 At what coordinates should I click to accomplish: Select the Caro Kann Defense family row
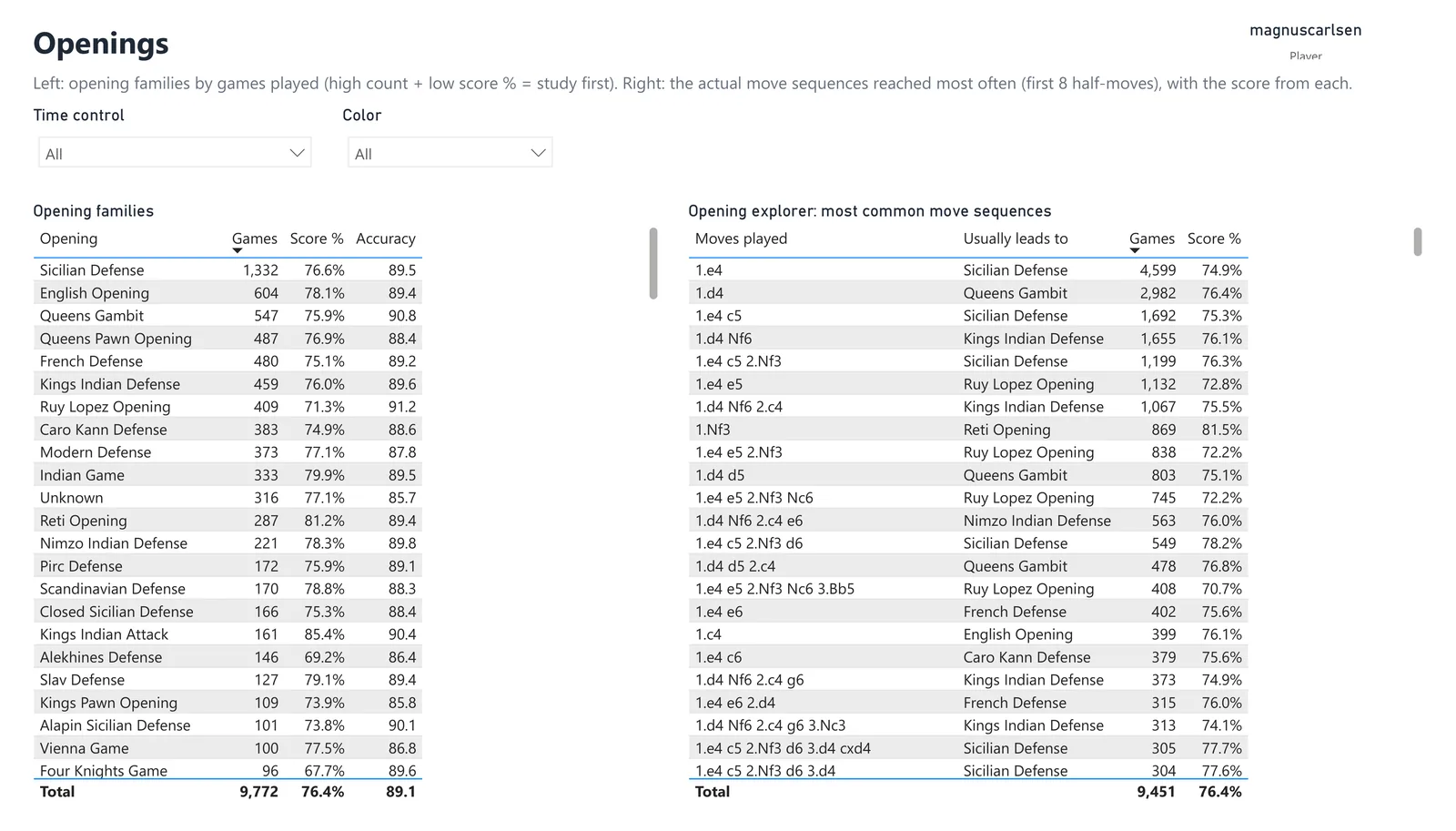click(227, 430)
